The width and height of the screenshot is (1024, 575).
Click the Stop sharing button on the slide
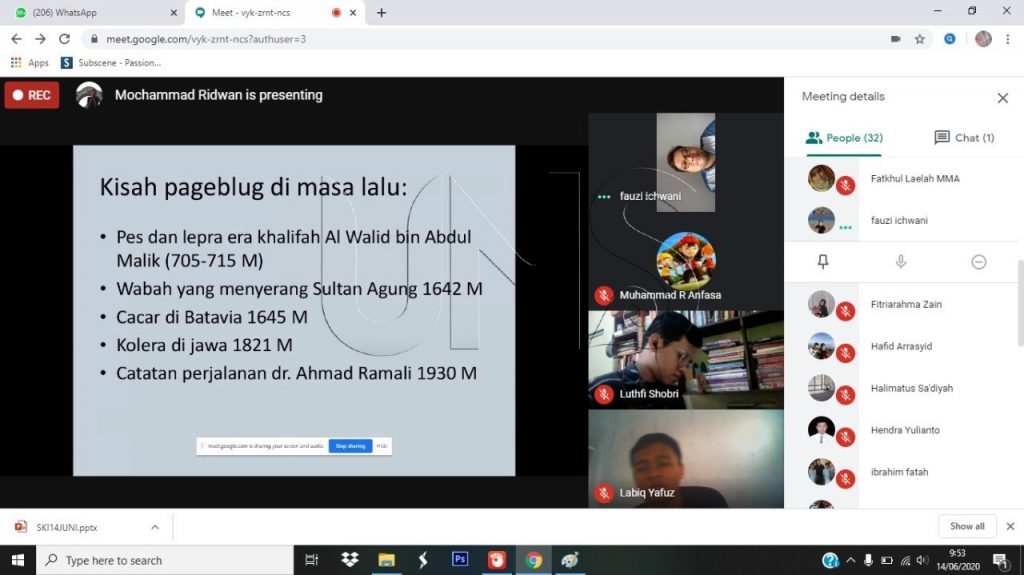click(x=351, y=446)
